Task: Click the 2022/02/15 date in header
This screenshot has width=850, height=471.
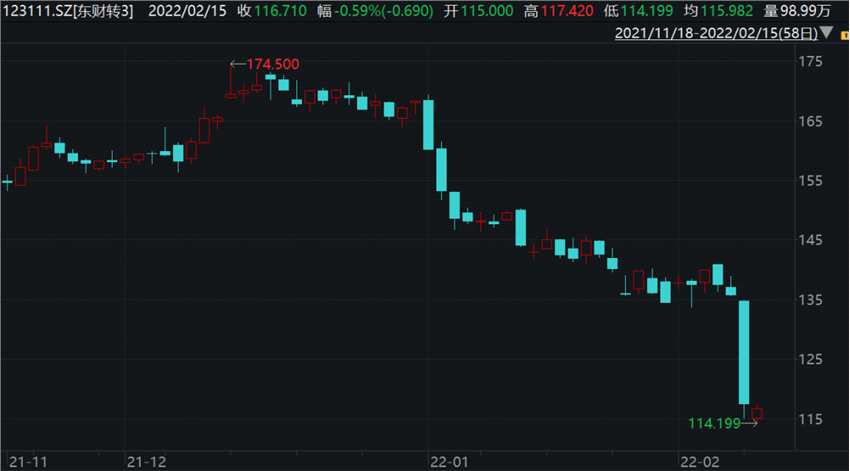Action: 188,10
